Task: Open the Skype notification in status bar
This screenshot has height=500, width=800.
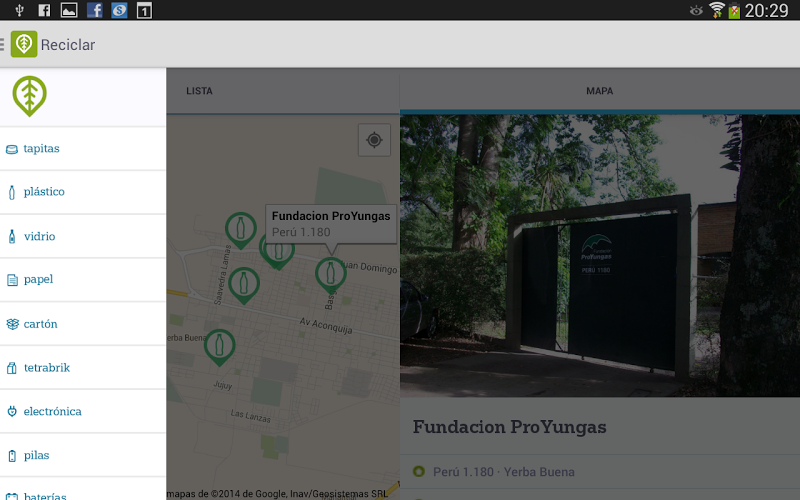Action: 119,10
